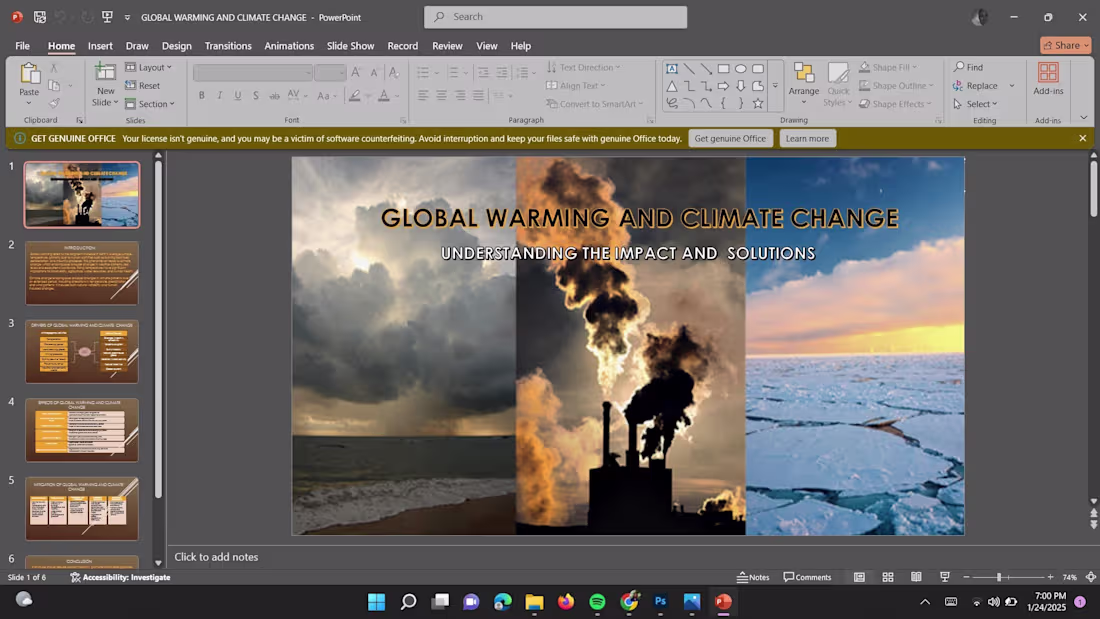
Task: Switch to Slide Sorter view
Action: [x=887, y=577]
